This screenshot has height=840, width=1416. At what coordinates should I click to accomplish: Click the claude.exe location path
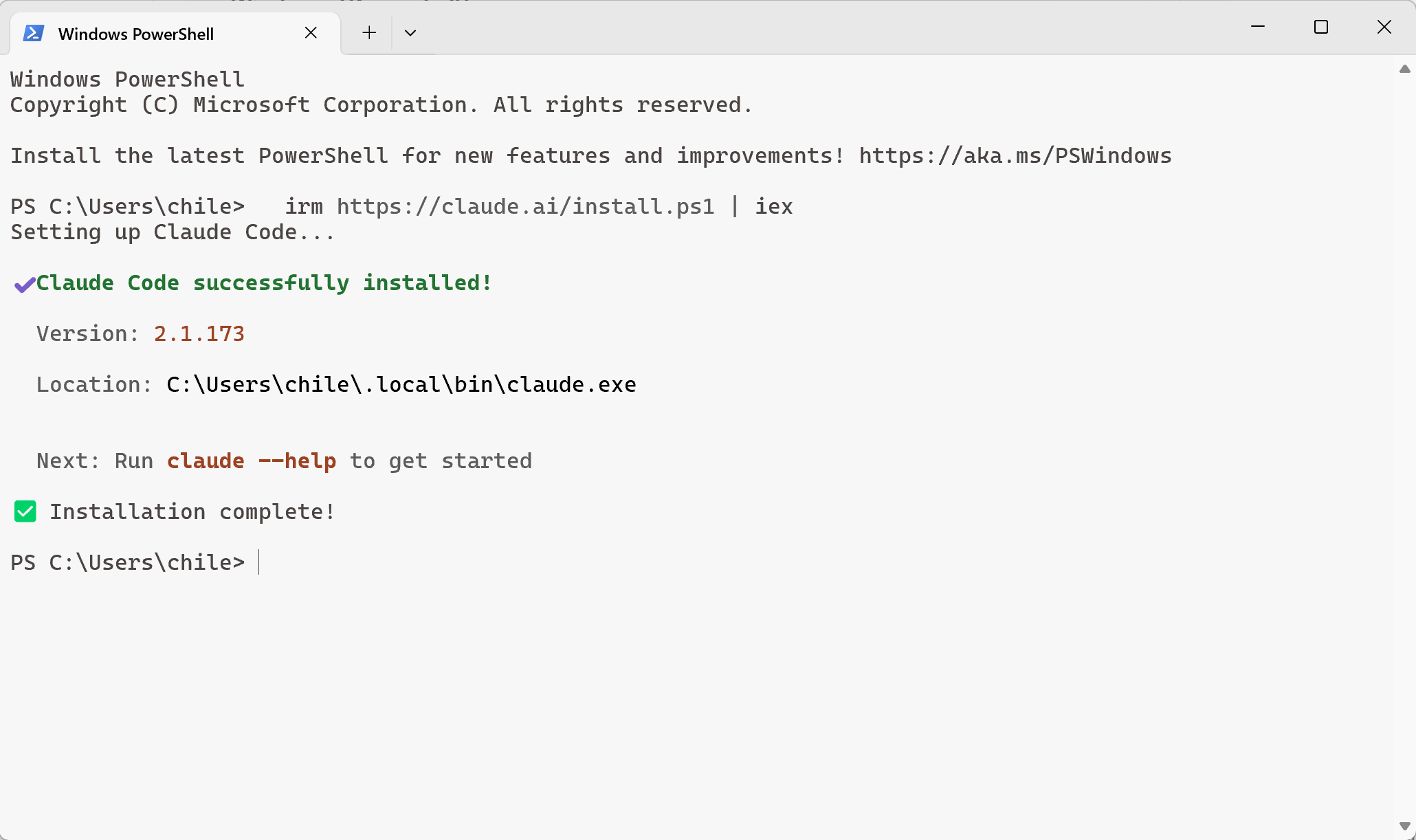coord(401,385)
